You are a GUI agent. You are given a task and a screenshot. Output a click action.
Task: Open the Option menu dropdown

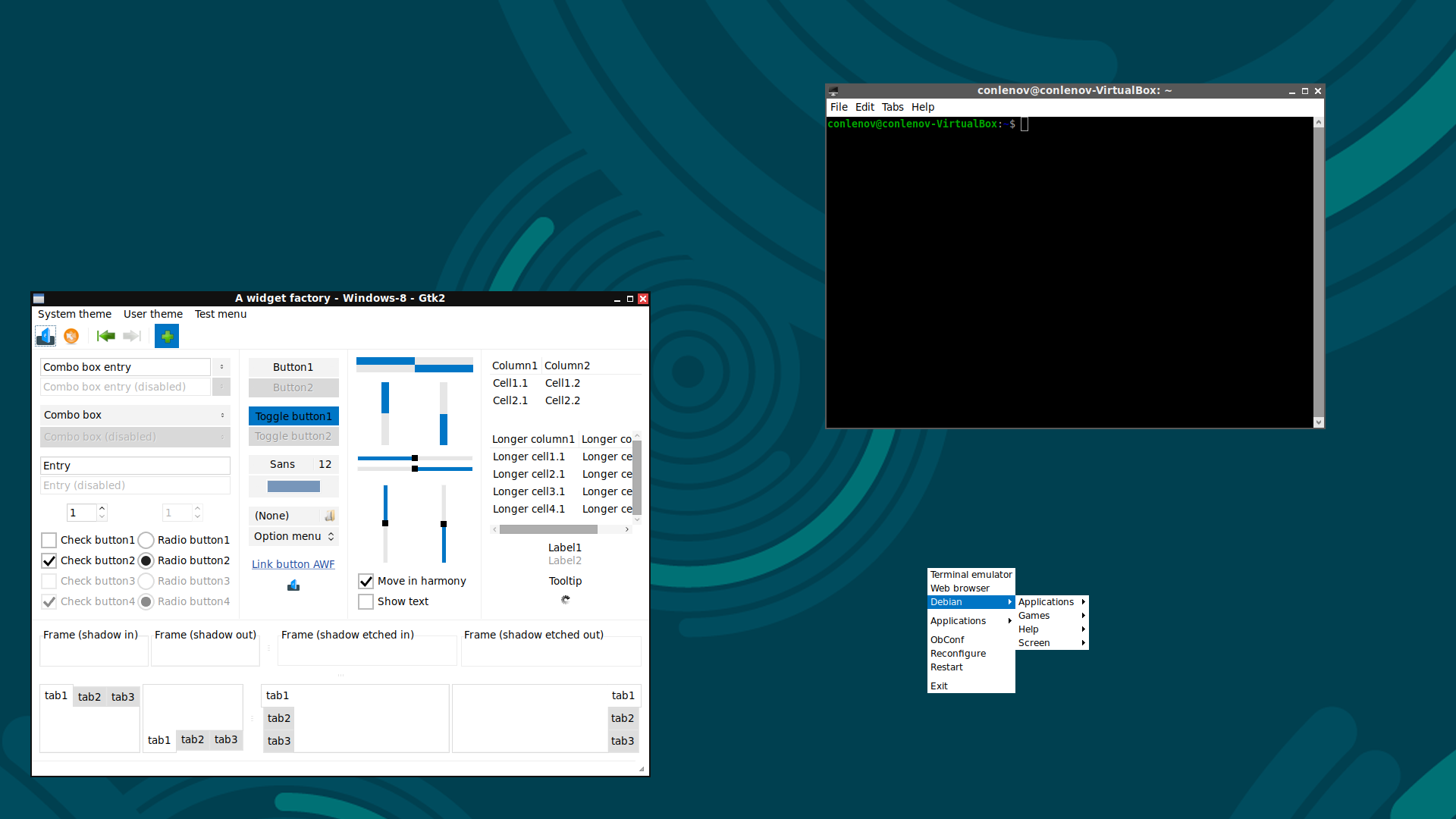click(293, 536)
